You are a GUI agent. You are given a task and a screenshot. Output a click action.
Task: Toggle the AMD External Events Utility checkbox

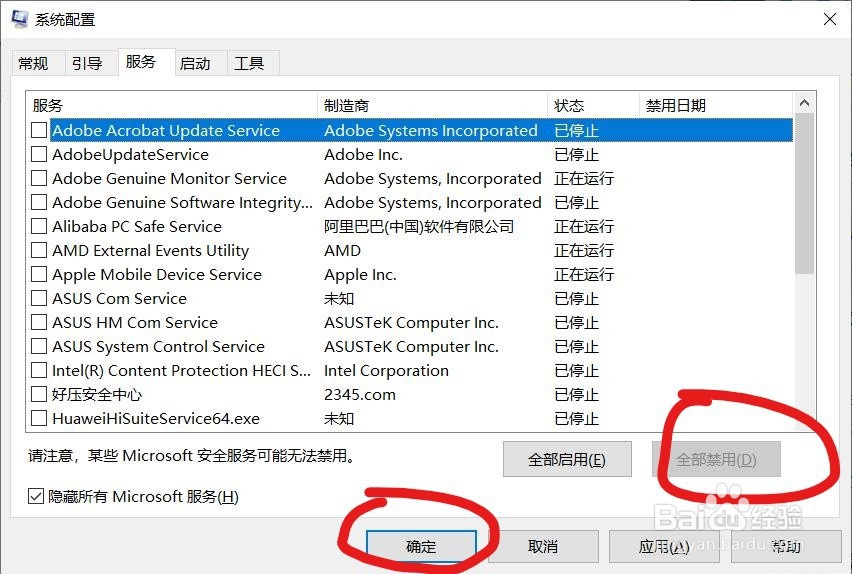click(39, 250)
